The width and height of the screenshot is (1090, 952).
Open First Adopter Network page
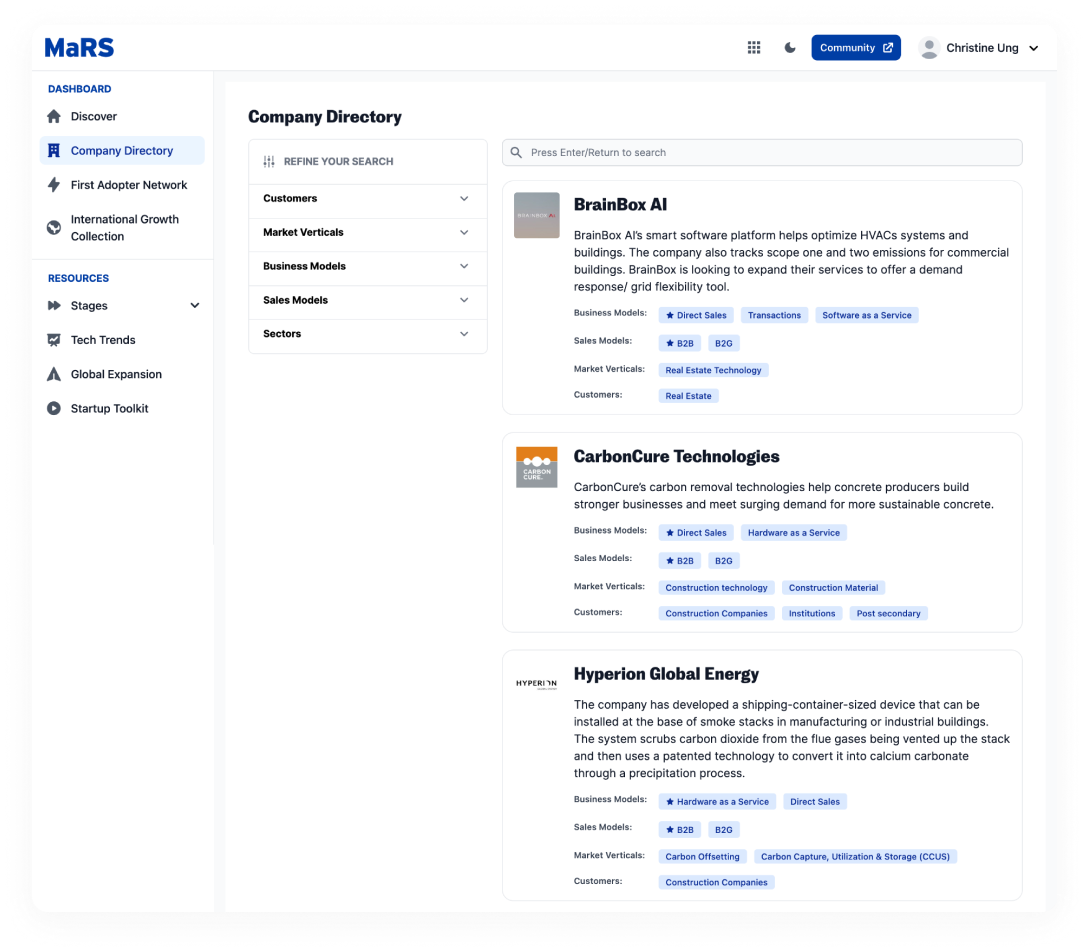(x=122, y=185)
